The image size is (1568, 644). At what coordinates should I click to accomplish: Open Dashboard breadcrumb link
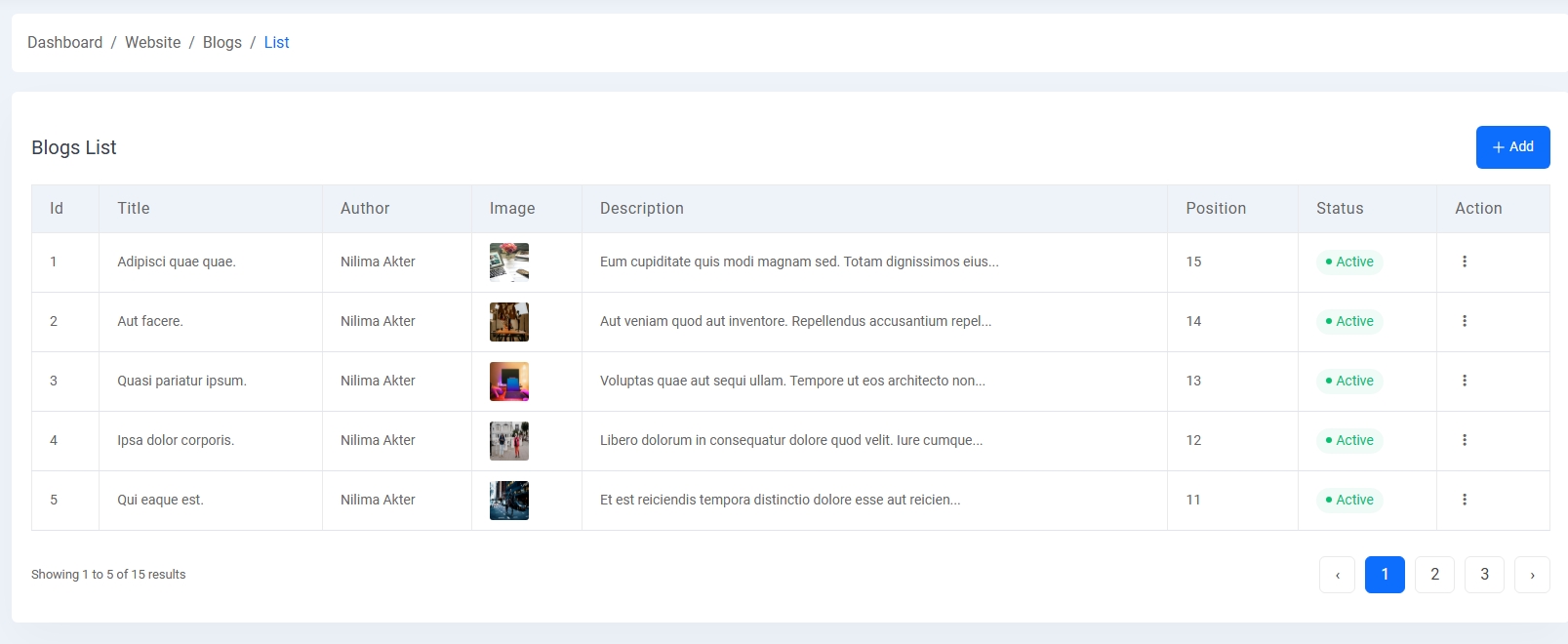coord(64,43)
